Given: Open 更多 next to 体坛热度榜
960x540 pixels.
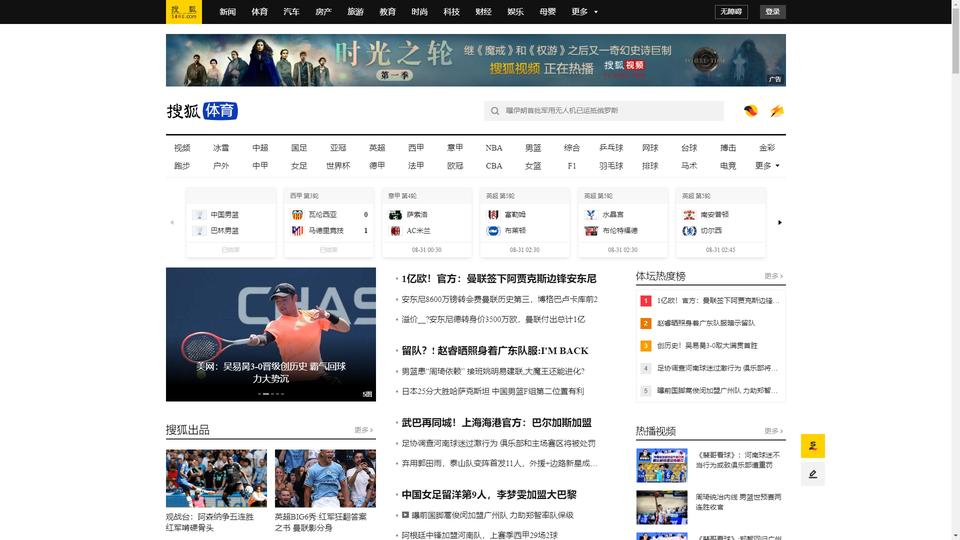Looking at the screenshot, I should pyautogui.click(x=773, y=276).
